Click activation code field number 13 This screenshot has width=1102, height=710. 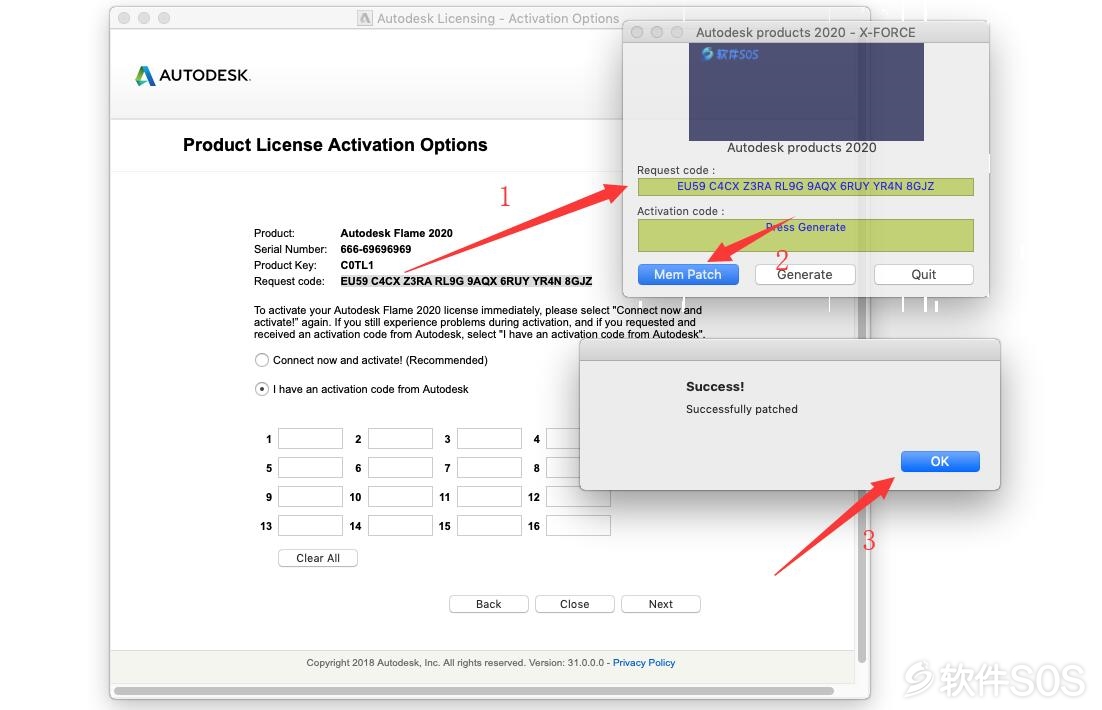[x=311, y=525]
